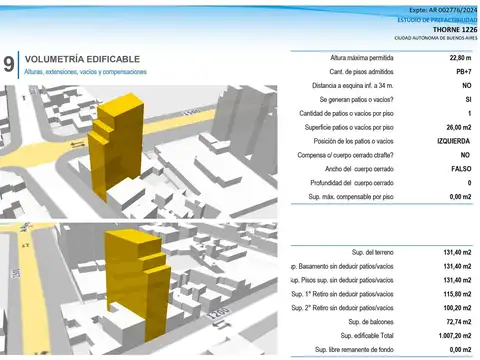Click 'CIUDAD AUTÓNOMA DE BUENOS AIRES' text
The width and height of the screenshot is (480, 360).
tap(436, 38)
